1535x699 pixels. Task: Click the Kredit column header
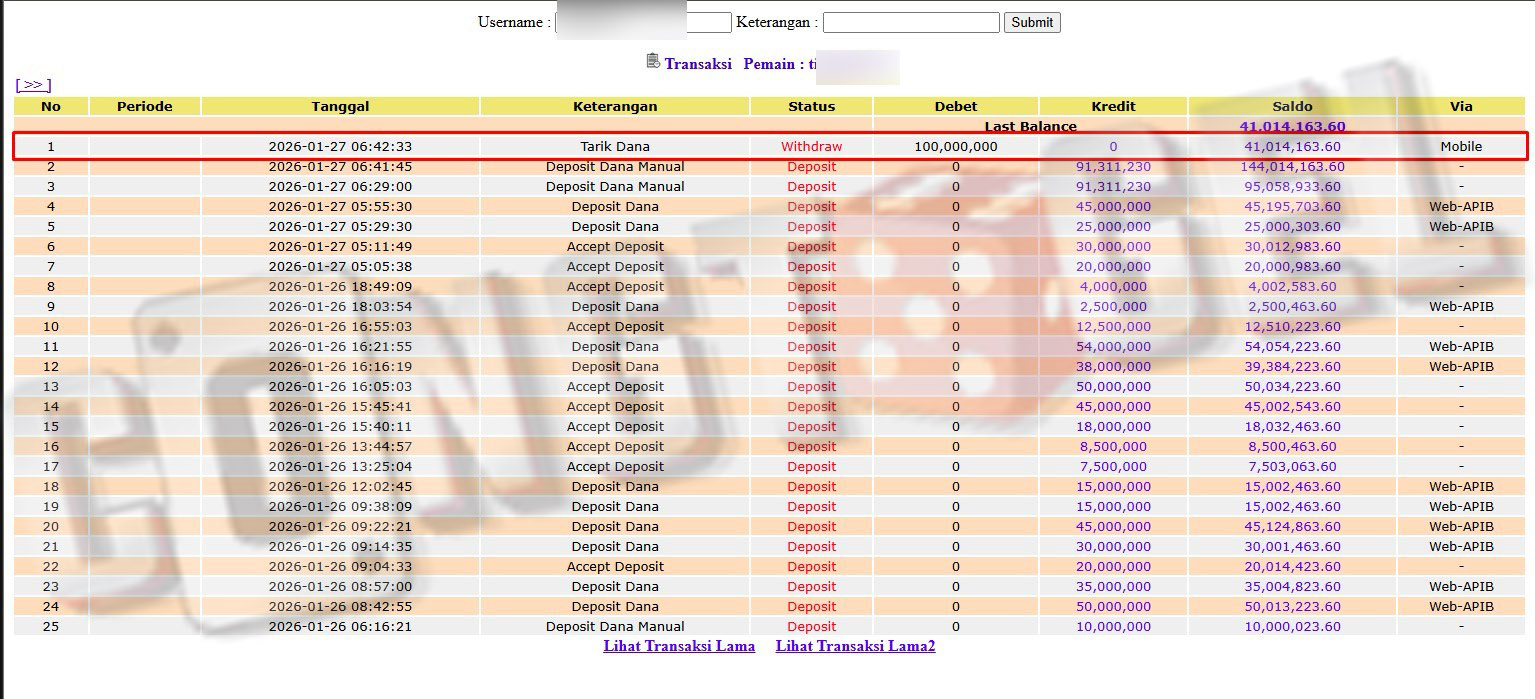click(1113, 106)
